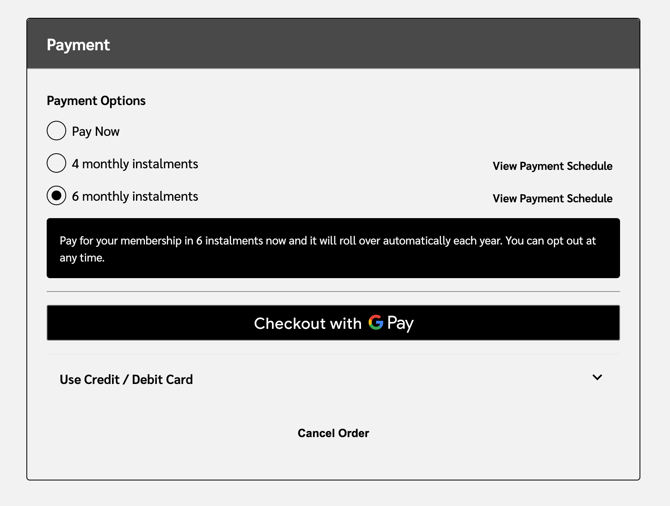Cancel the order

pos(333,433)
